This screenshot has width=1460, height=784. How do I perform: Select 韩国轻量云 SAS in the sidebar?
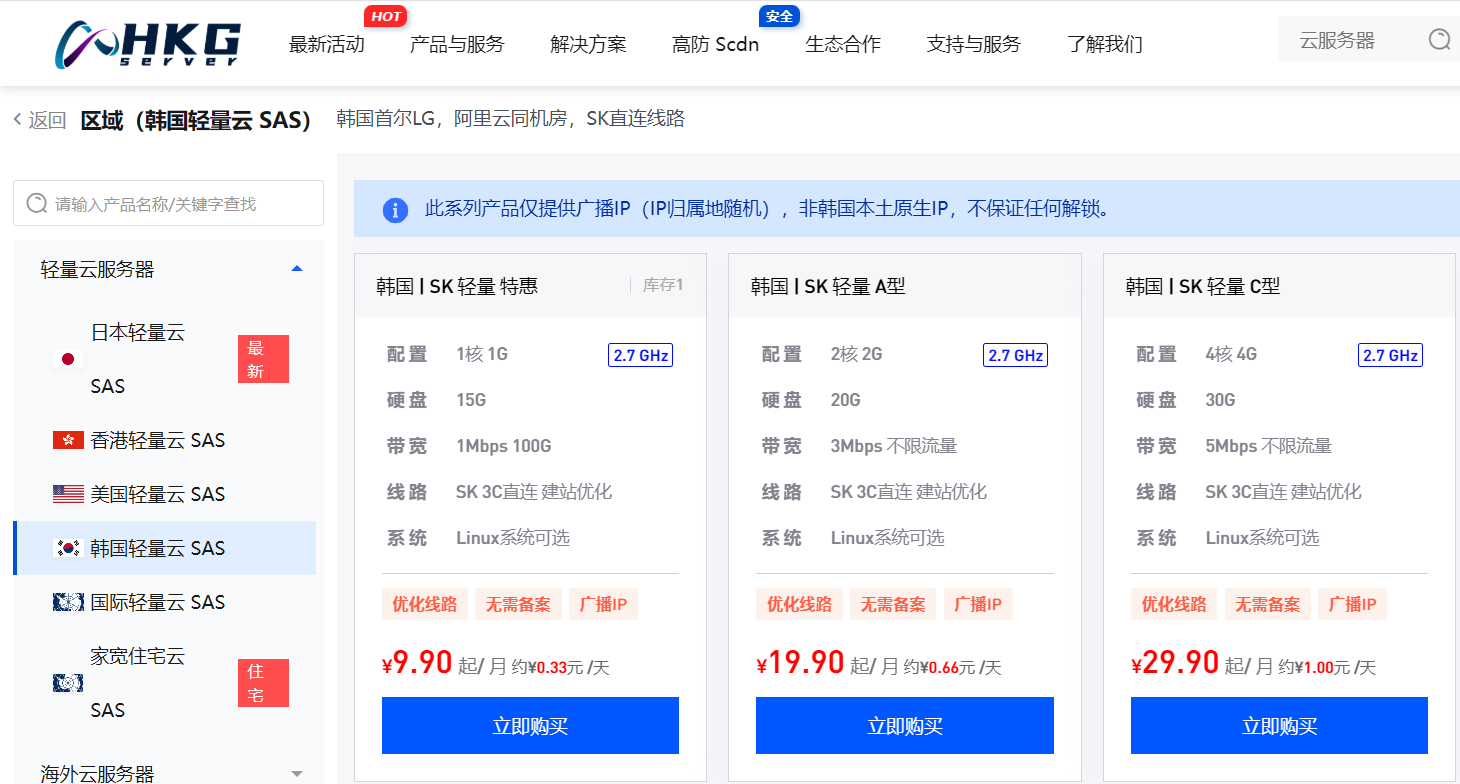165,548
